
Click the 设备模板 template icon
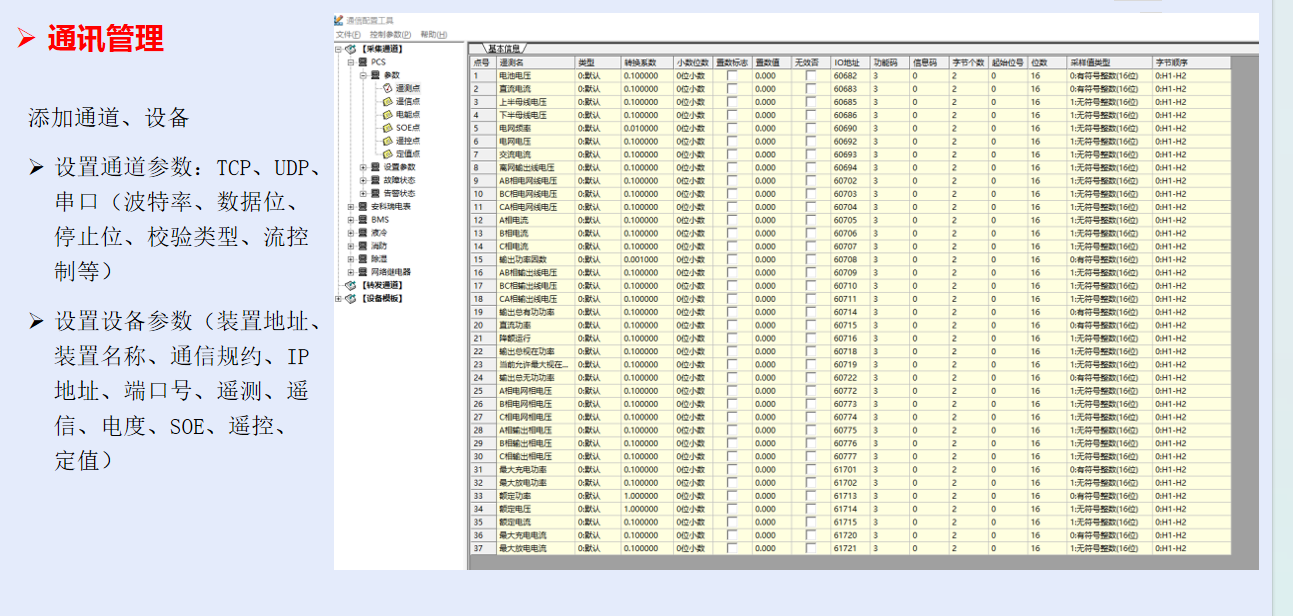pyautogui.click(x=349, y=298)
